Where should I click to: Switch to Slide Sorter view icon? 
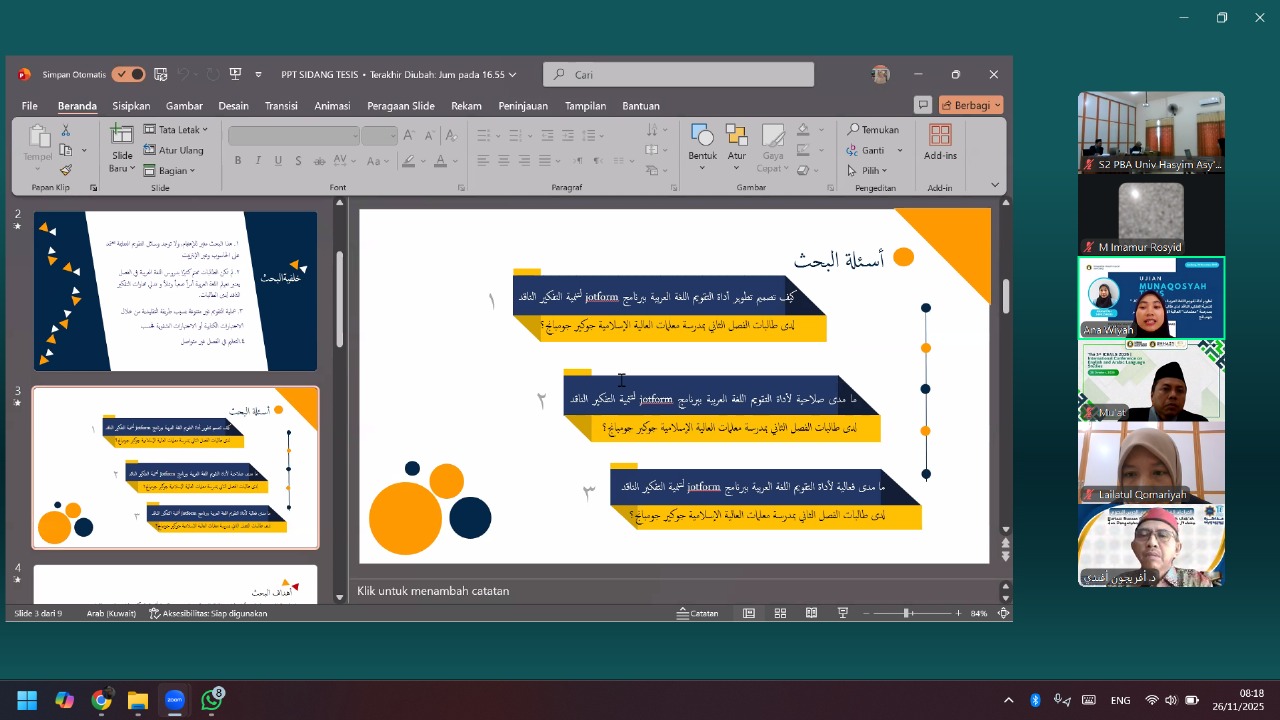[x=780, y=613]
